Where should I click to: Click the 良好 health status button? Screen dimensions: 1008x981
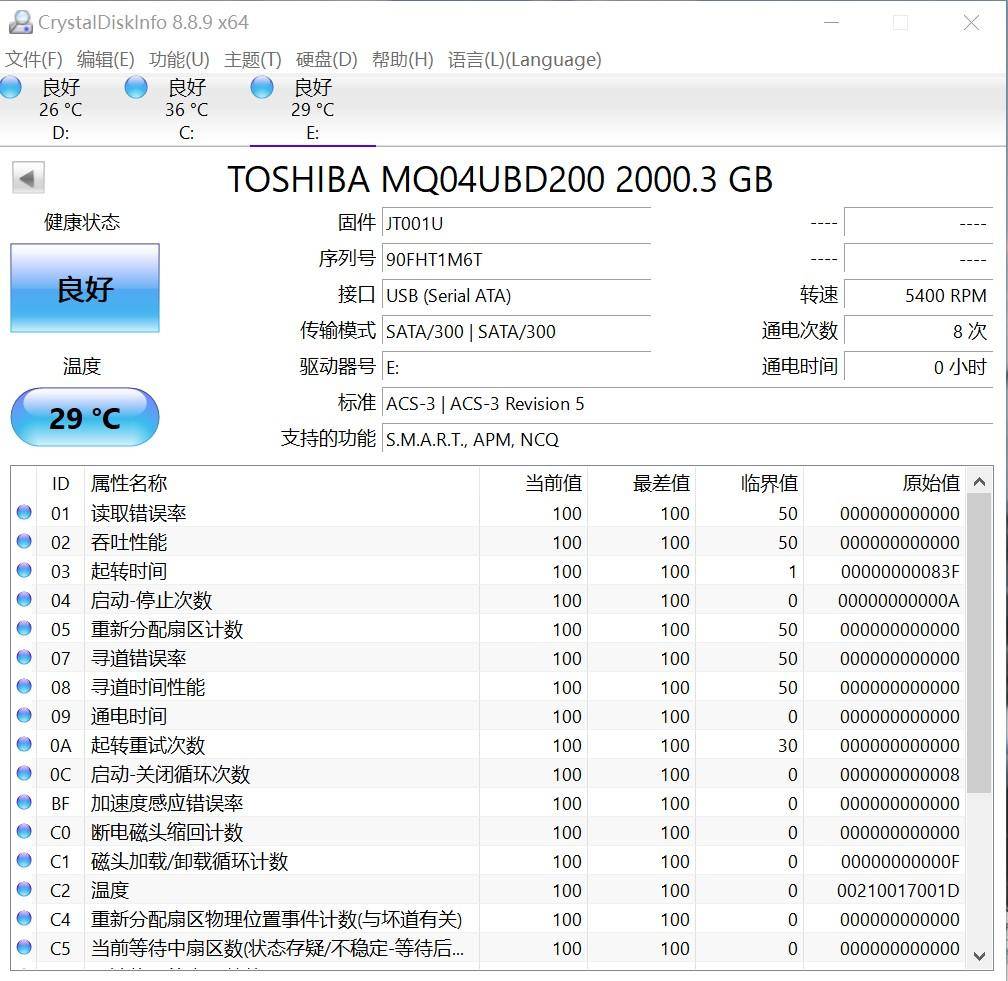[85, 289]
